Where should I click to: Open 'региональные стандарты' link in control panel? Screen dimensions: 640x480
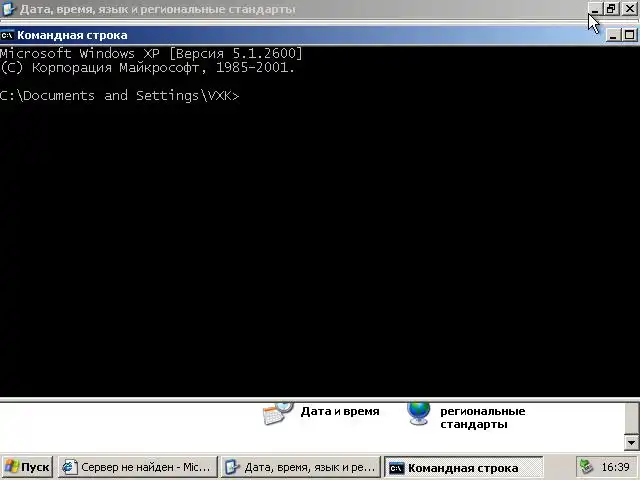coord(482,417)
